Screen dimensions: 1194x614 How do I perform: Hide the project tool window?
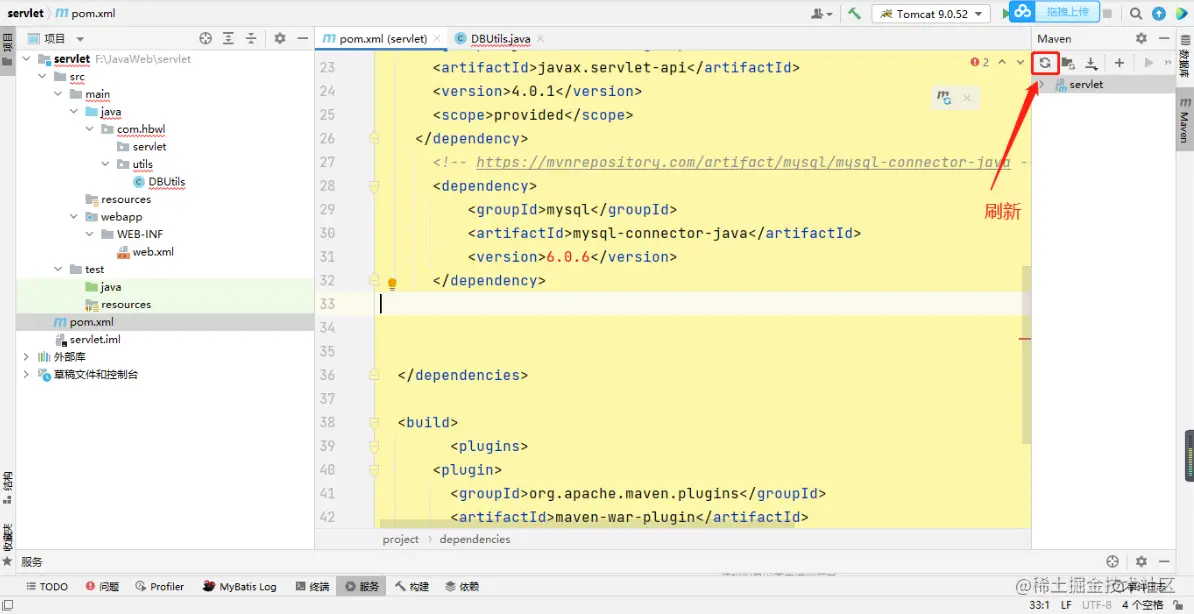coord(302,38)
